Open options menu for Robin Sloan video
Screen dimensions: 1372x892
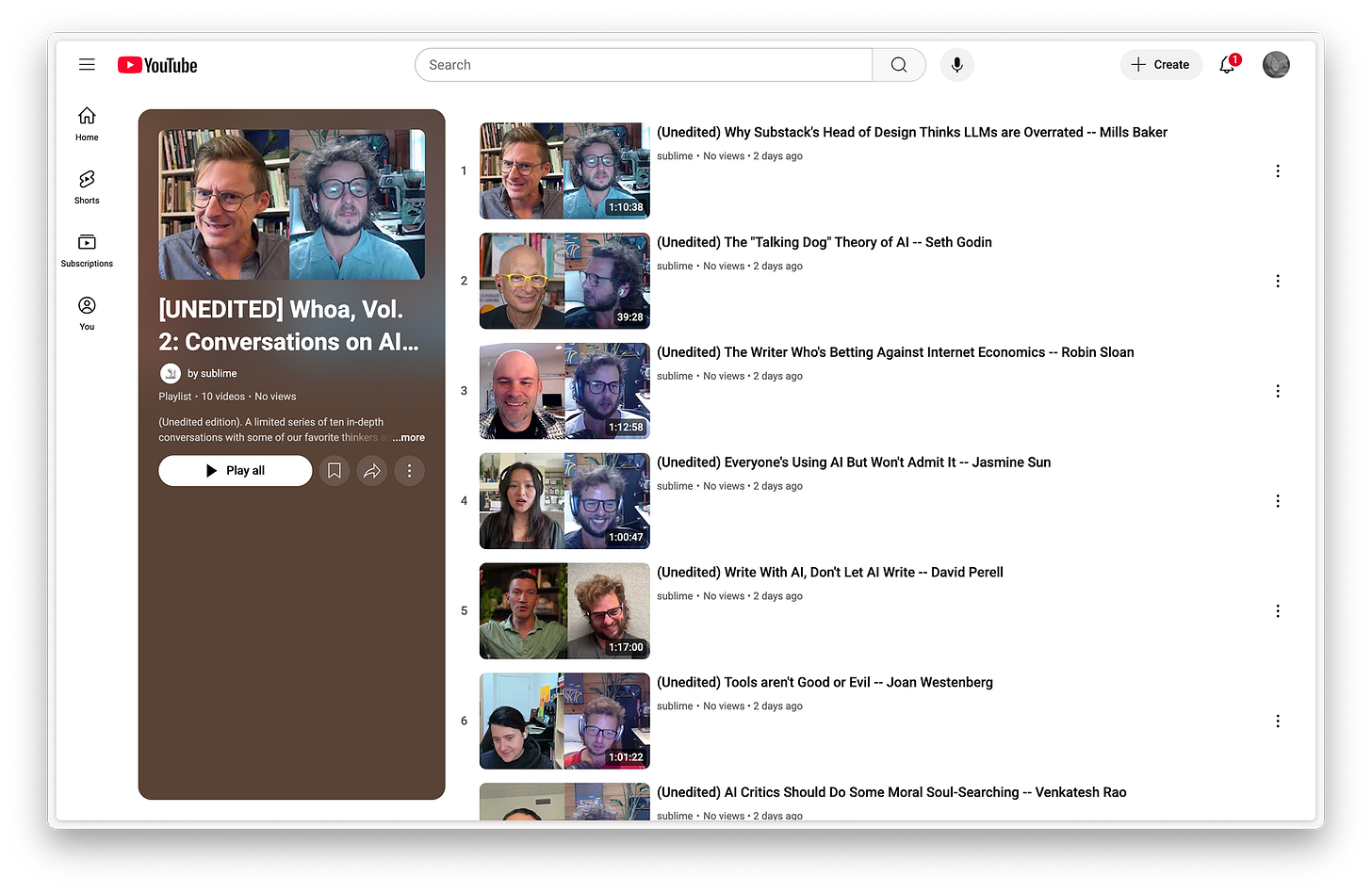click(1278, 391)
